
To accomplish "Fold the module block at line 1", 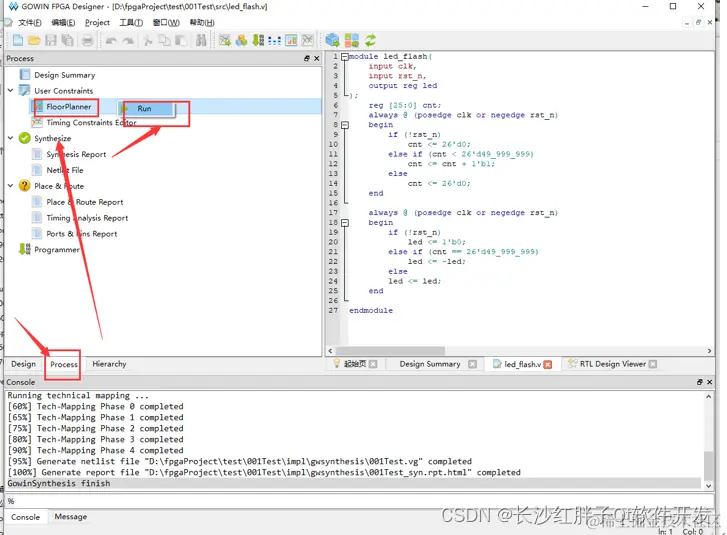I will (344, 57).
